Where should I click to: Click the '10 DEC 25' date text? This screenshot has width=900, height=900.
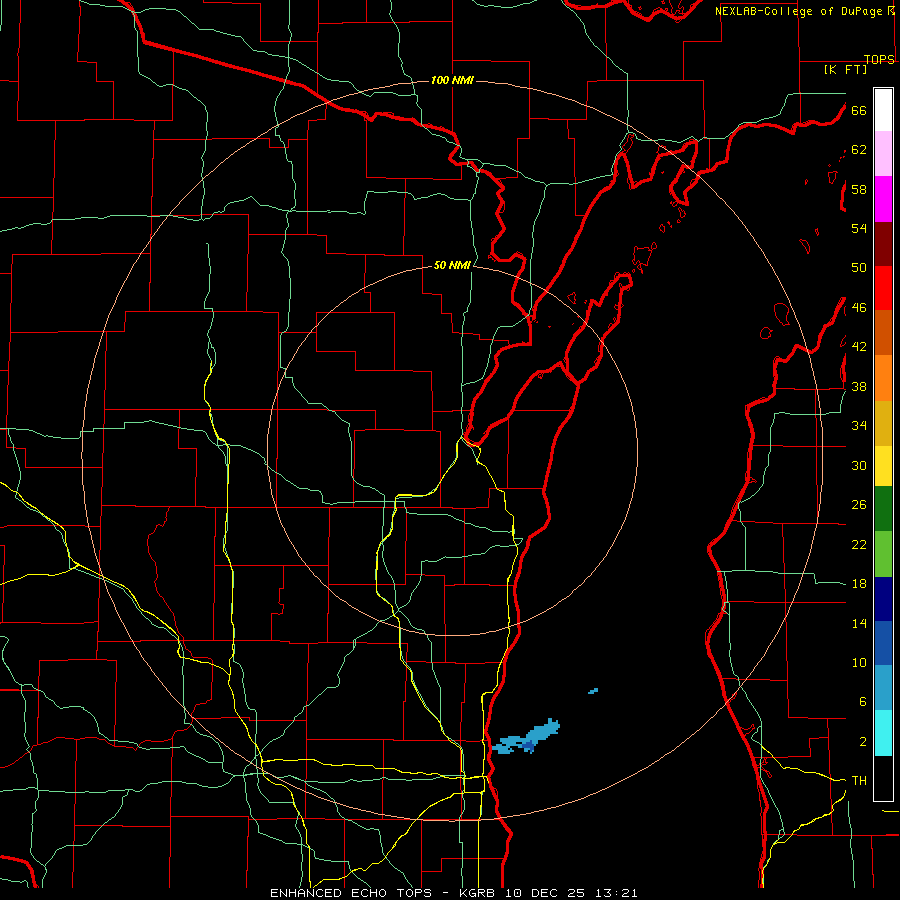pyautogui.click(x=545, y=893)
